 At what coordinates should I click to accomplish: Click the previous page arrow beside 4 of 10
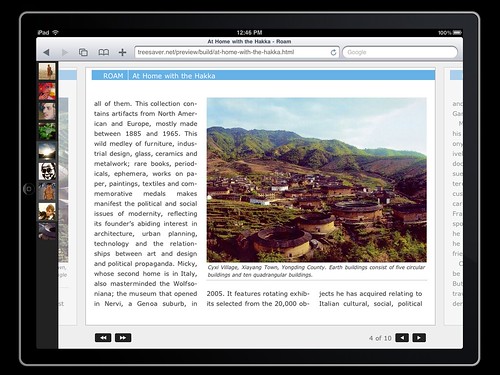tap(402, 338)
